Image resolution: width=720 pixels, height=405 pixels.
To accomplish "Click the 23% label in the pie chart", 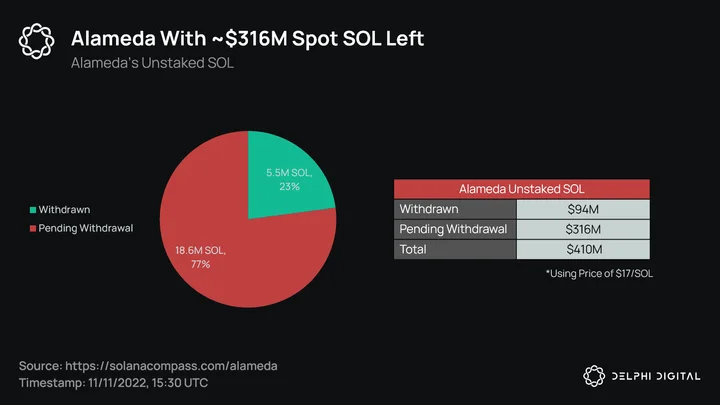I will (x=289, y=186).
